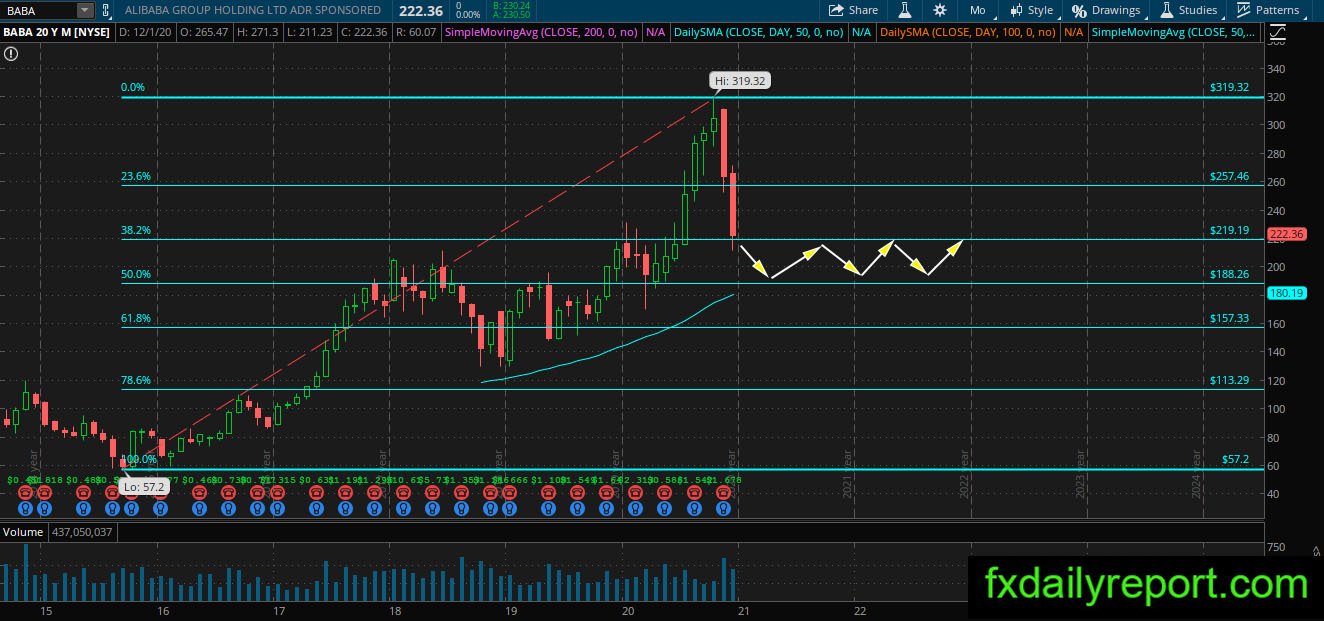Click the chart scale icon under Patterns

pyautogui.click(x=1277, y=32)
